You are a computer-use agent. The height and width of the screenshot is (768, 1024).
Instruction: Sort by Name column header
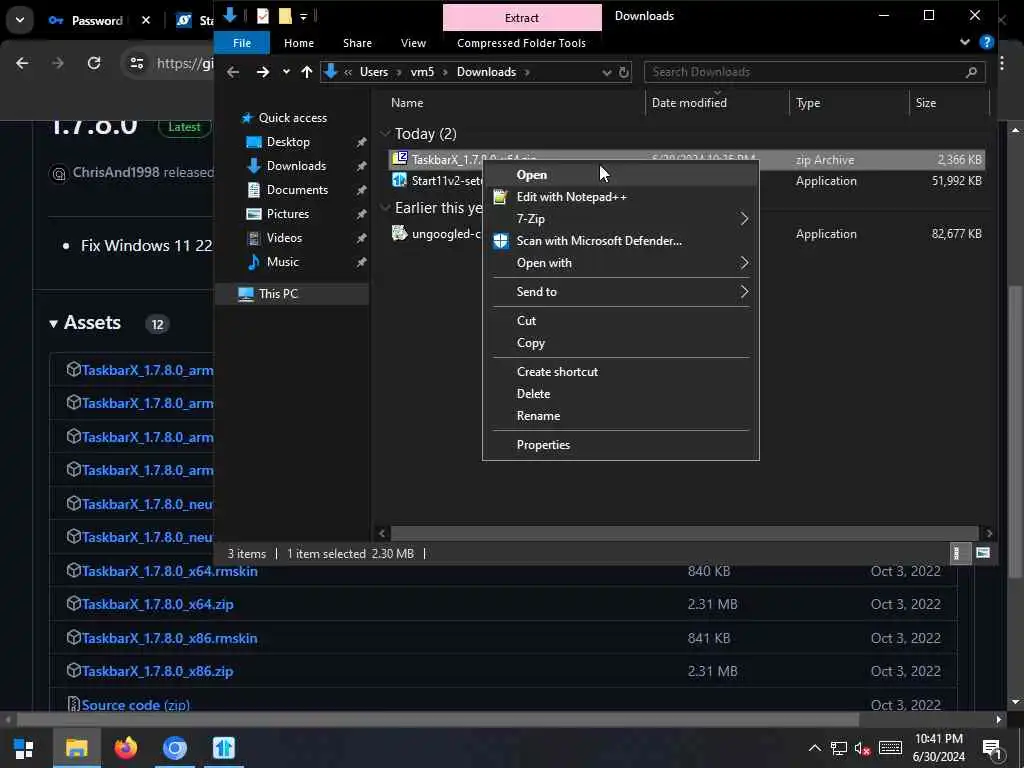point(407,103)
